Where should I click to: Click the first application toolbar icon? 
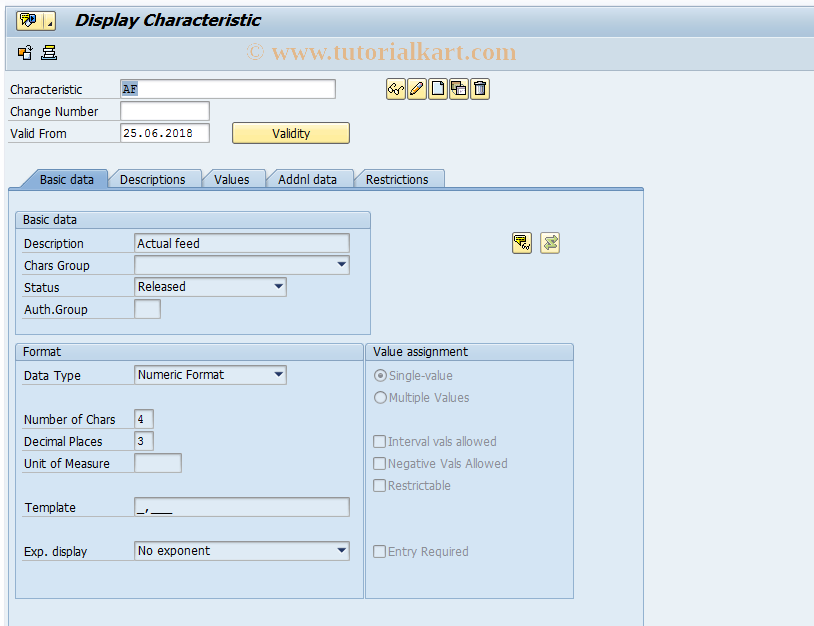click(x=25, y=52)
